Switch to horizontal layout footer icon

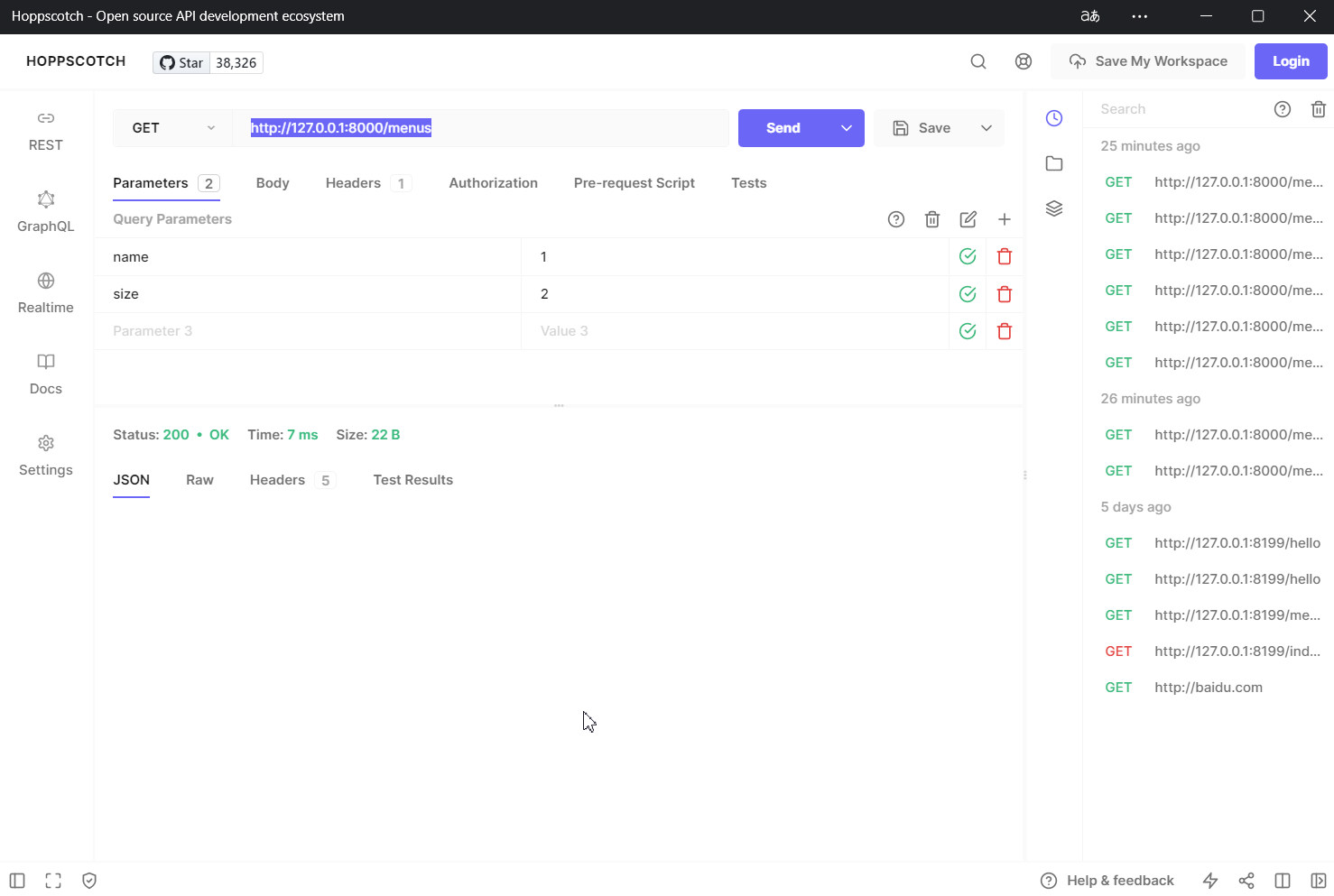click(1283, 881)
